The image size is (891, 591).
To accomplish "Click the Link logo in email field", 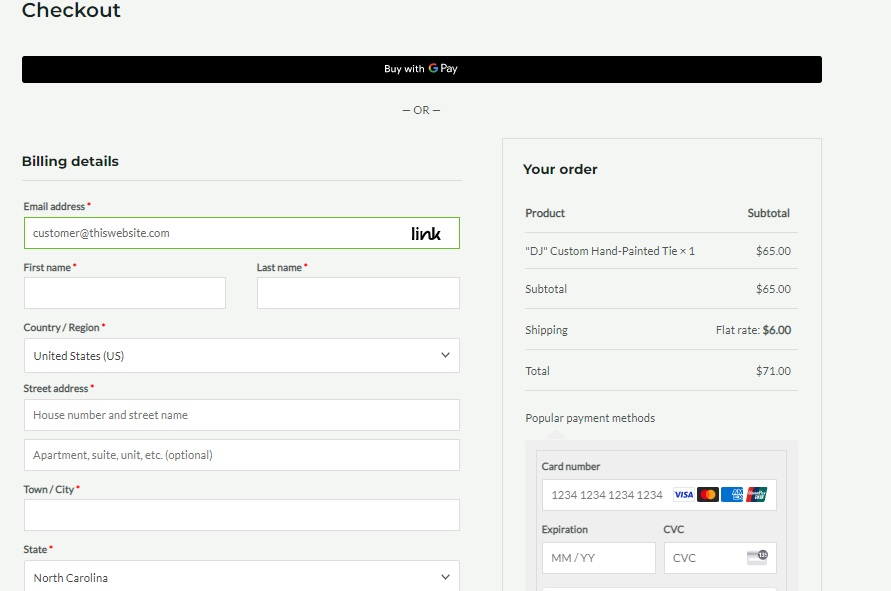I will click(x=426, y=233).
